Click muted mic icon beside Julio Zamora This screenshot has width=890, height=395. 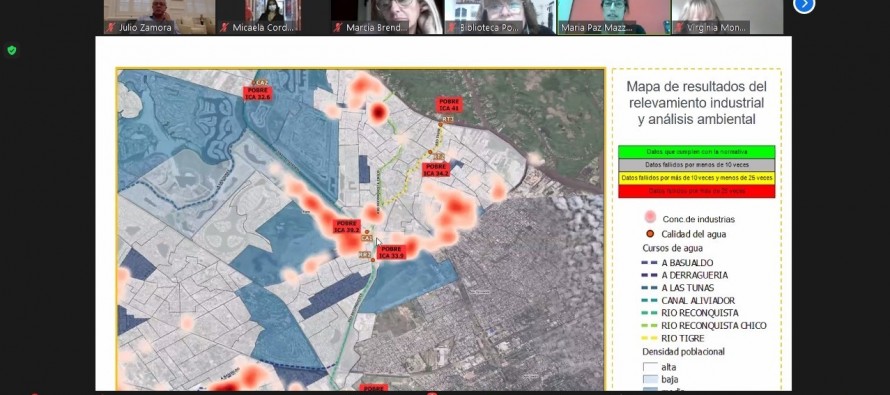tap(111, 27)
